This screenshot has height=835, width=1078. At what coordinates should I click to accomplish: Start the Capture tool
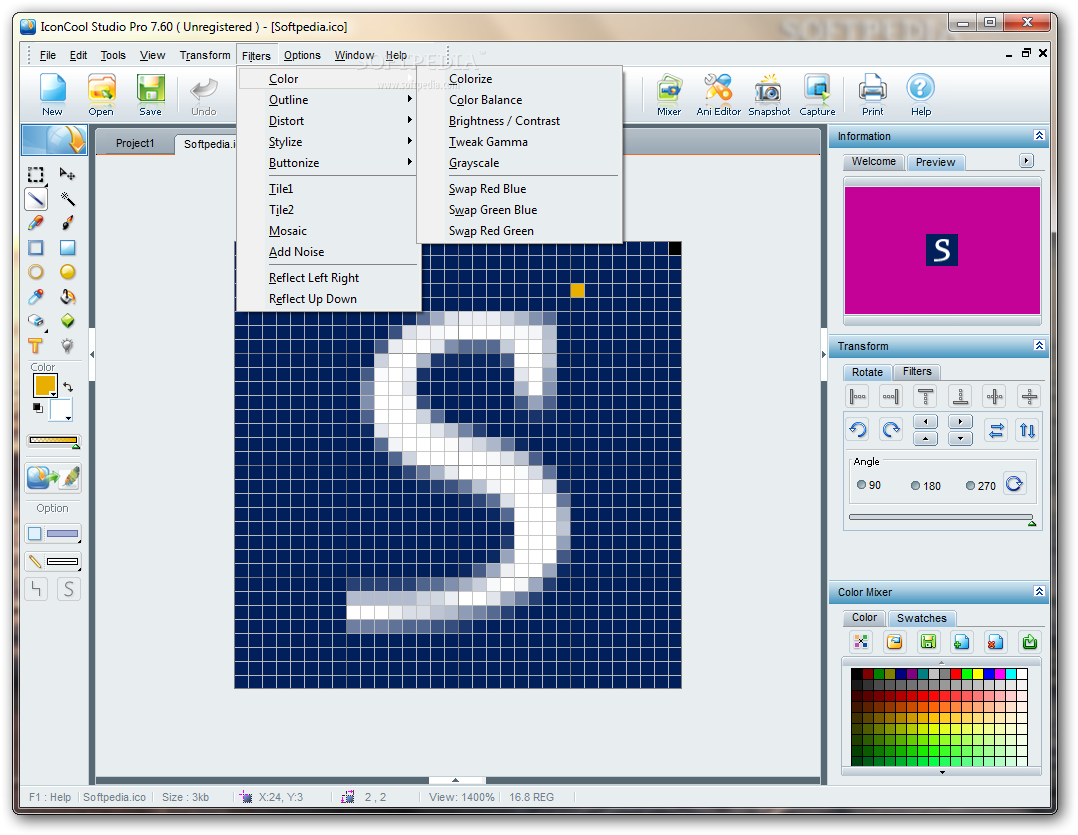pyautogui.click(x=817, y=95)
